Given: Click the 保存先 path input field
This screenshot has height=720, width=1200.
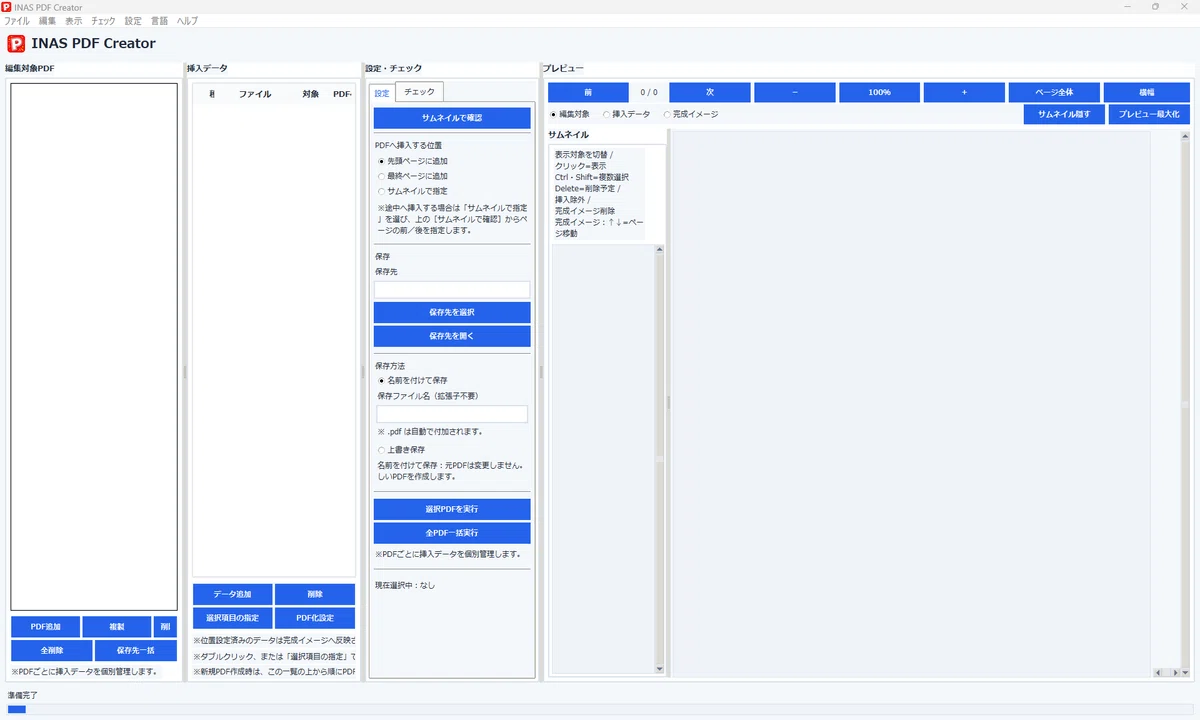Looking at the screenshot, I should [452, 289].
